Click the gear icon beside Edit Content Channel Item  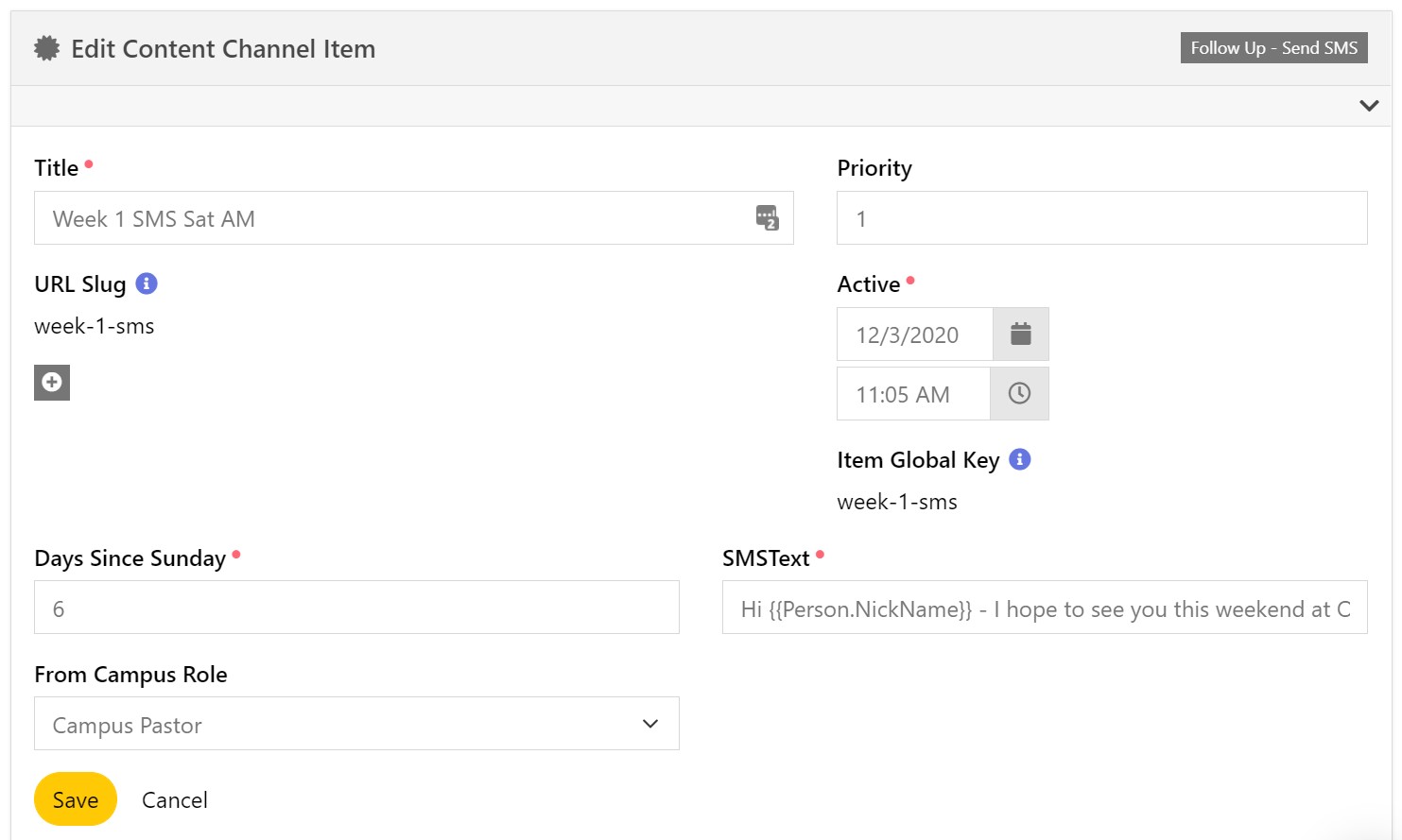(x=46, y=48)
